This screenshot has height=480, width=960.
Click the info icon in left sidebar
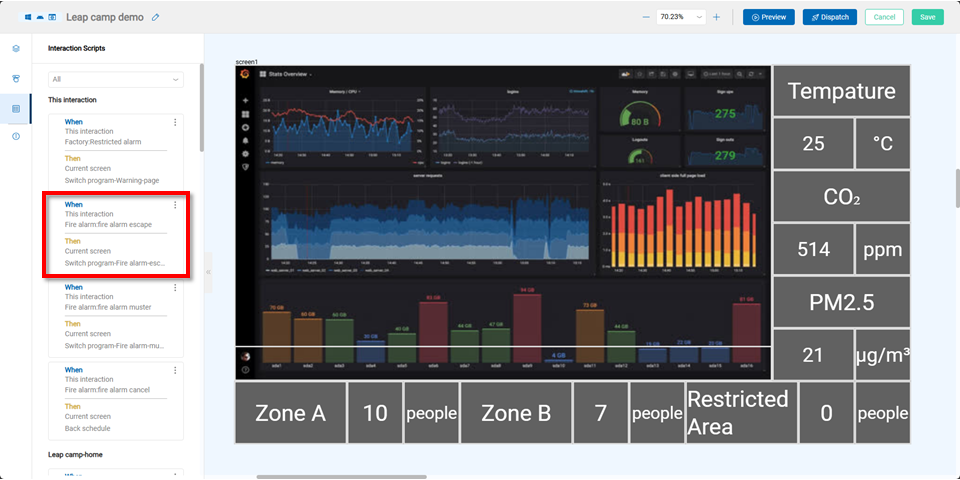click(16, 136)
